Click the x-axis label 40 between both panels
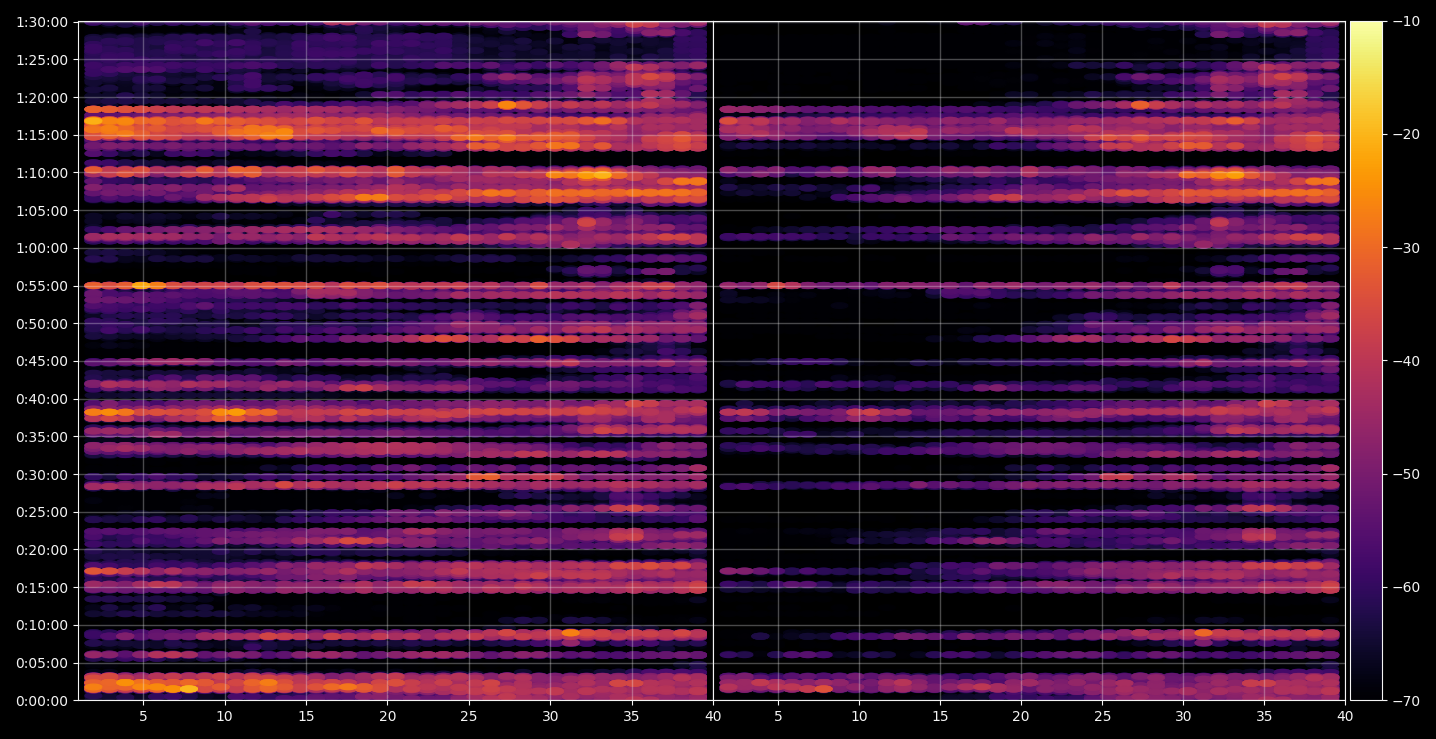1436x739 pixels. pos(713,716)
